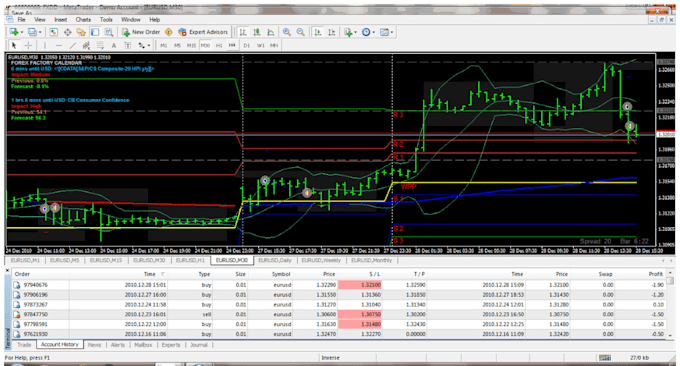Expand the New Chart dropdown arrow
Image resolution: width=680 pixels, height=366 pixels.
click(21, 33)
